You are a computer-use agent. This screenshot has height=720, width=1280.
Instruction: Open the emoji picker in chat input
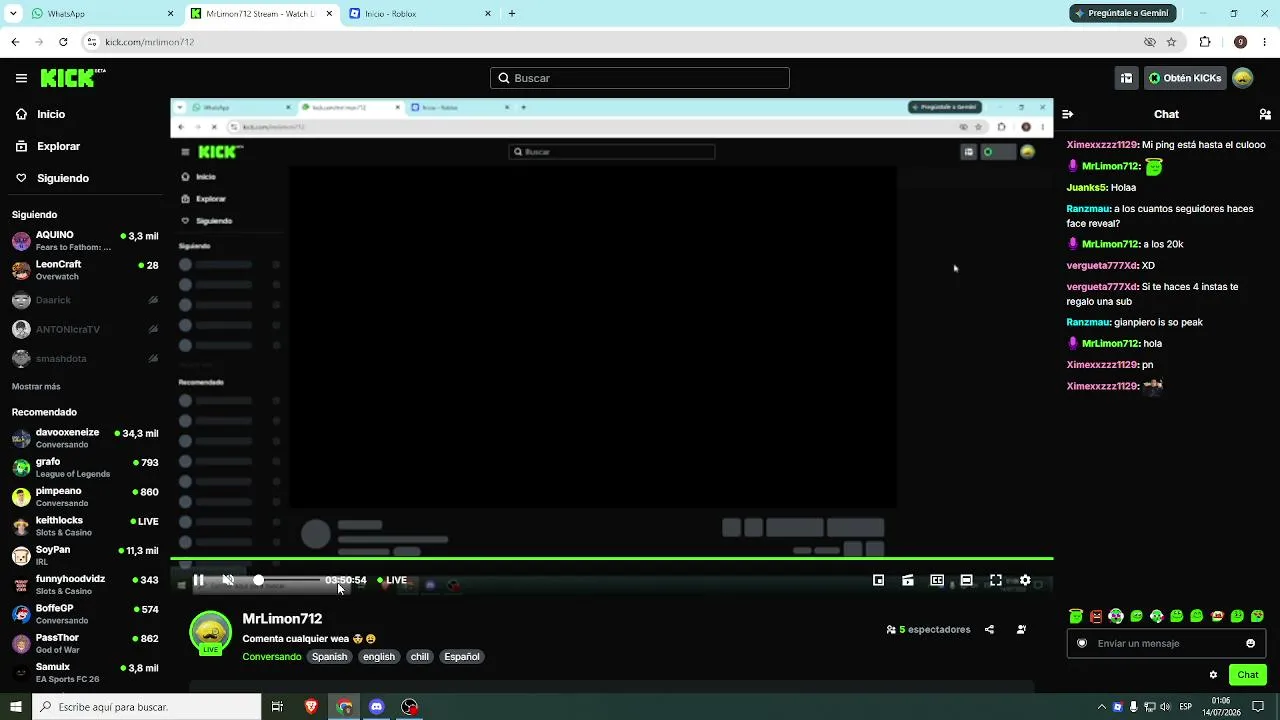pos(1250,643)
